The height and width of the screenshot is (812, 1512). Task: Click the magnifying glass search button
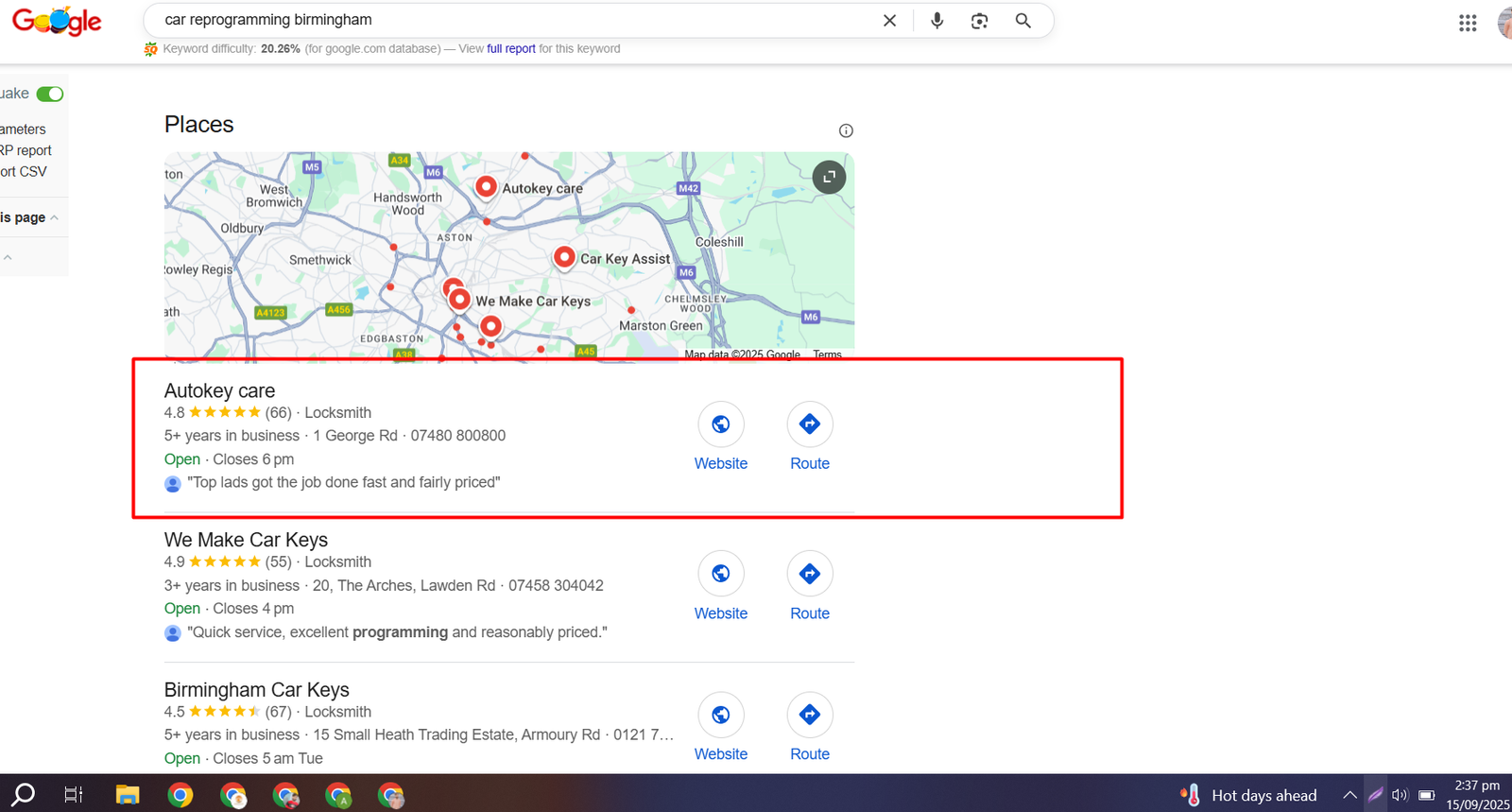[x=1022, y=21]
